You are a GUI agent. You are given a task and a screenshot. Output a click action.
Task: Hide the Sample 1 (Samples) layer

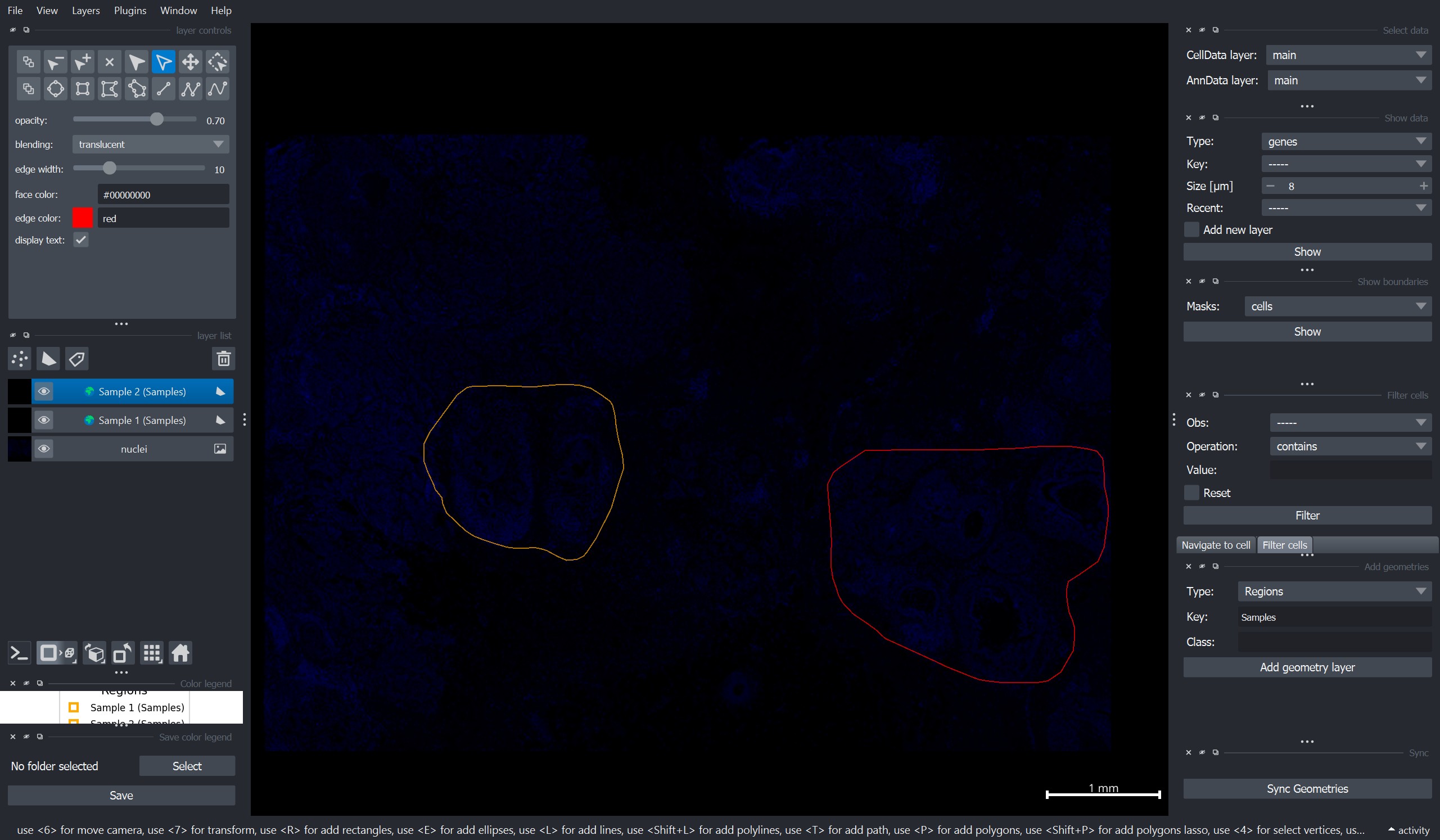[x=43, y=420]
